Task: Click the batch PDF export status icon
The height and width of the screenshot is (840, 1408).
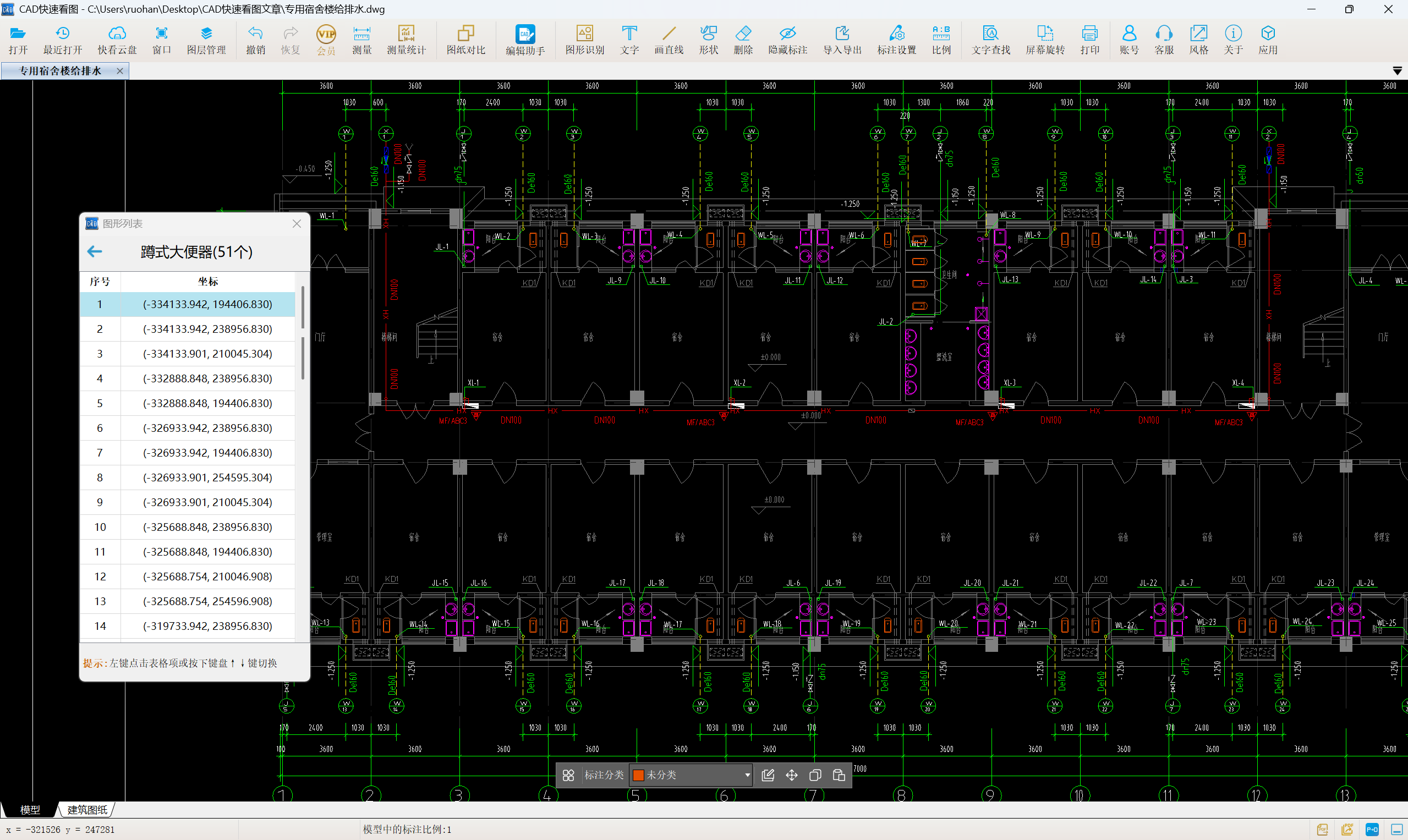Action: coord(1347,829)
